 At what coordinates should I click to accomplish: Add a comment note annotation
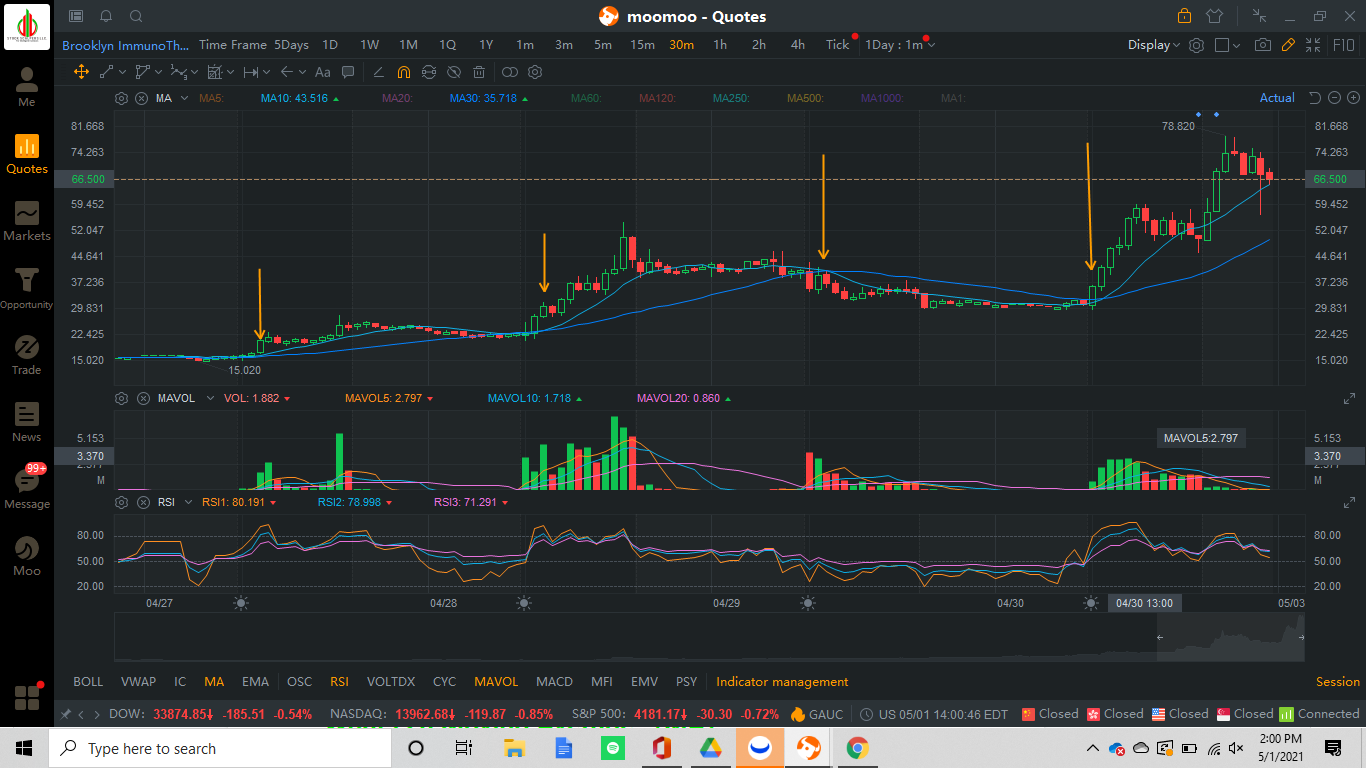(348, 72)
